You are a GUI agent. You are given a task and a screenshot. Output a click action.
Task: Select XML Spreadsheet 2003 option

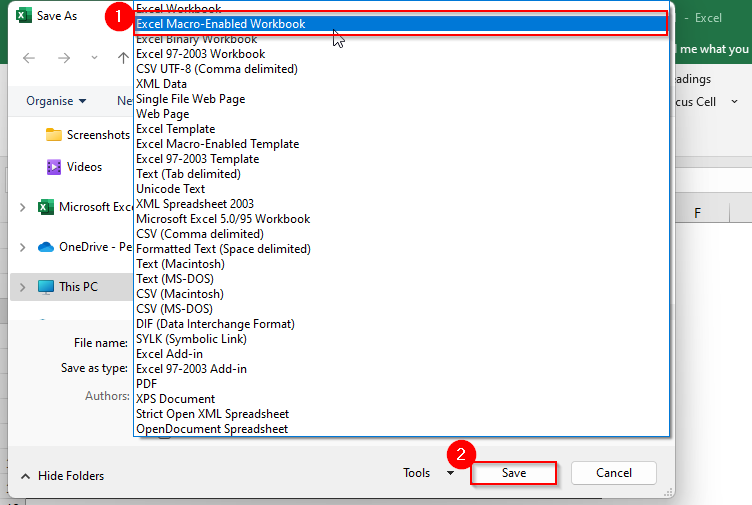point(401,203)
